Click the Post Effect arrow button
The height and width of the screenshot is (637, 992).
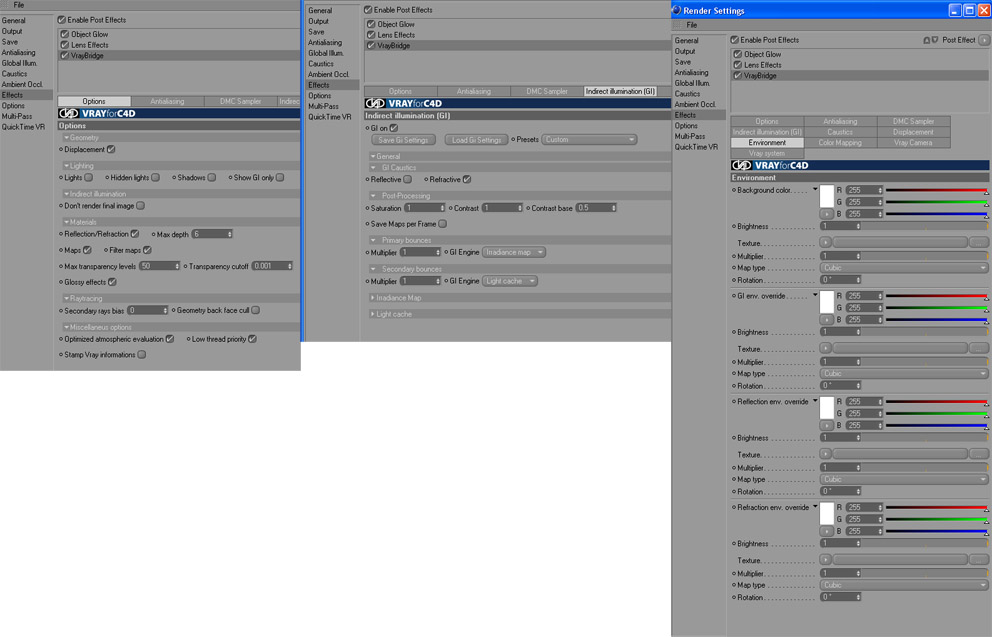[984, 40]
